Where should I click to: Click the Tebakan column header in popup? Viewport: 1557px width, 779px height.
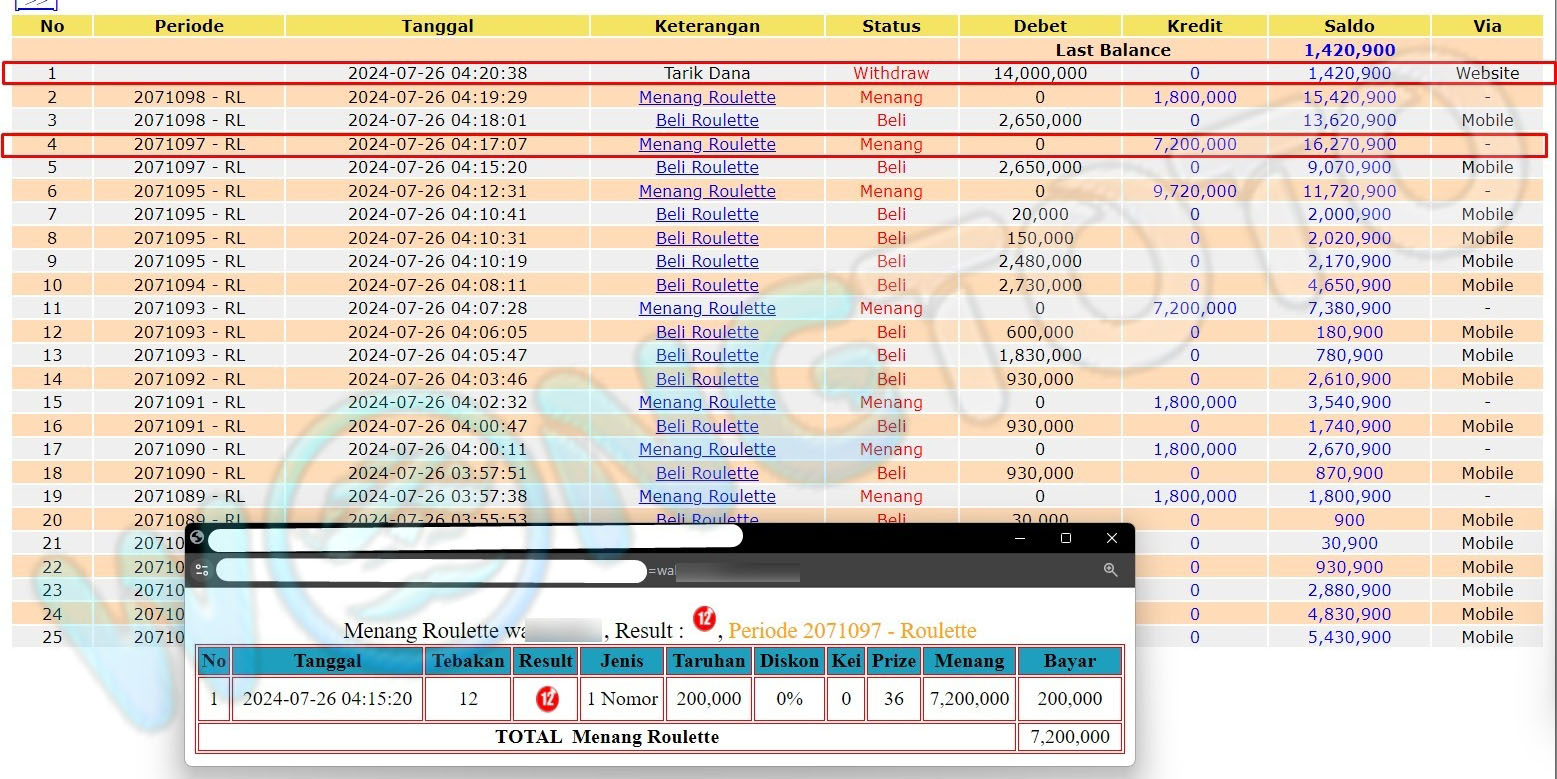468,661
